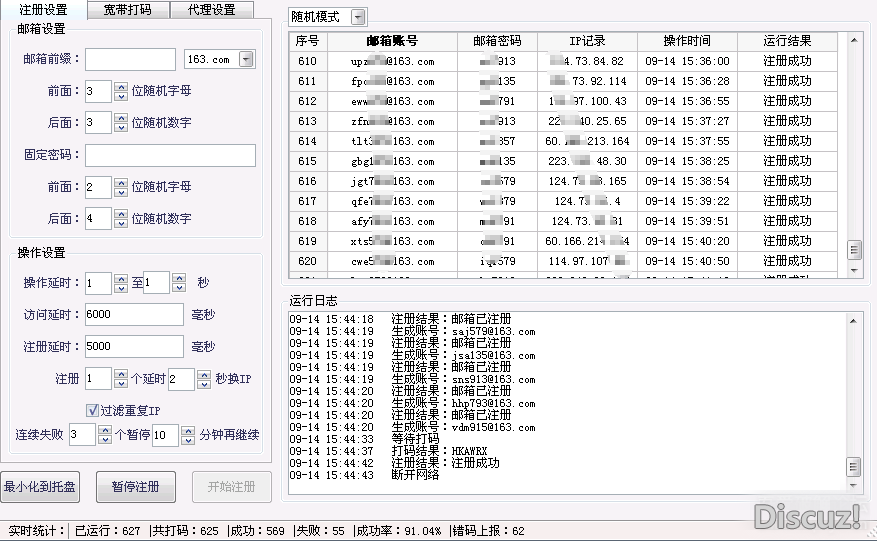Click the 运行日志 log scrollbar thumb
The height and width of the screenshot is (541, 877).
point(853,467)
